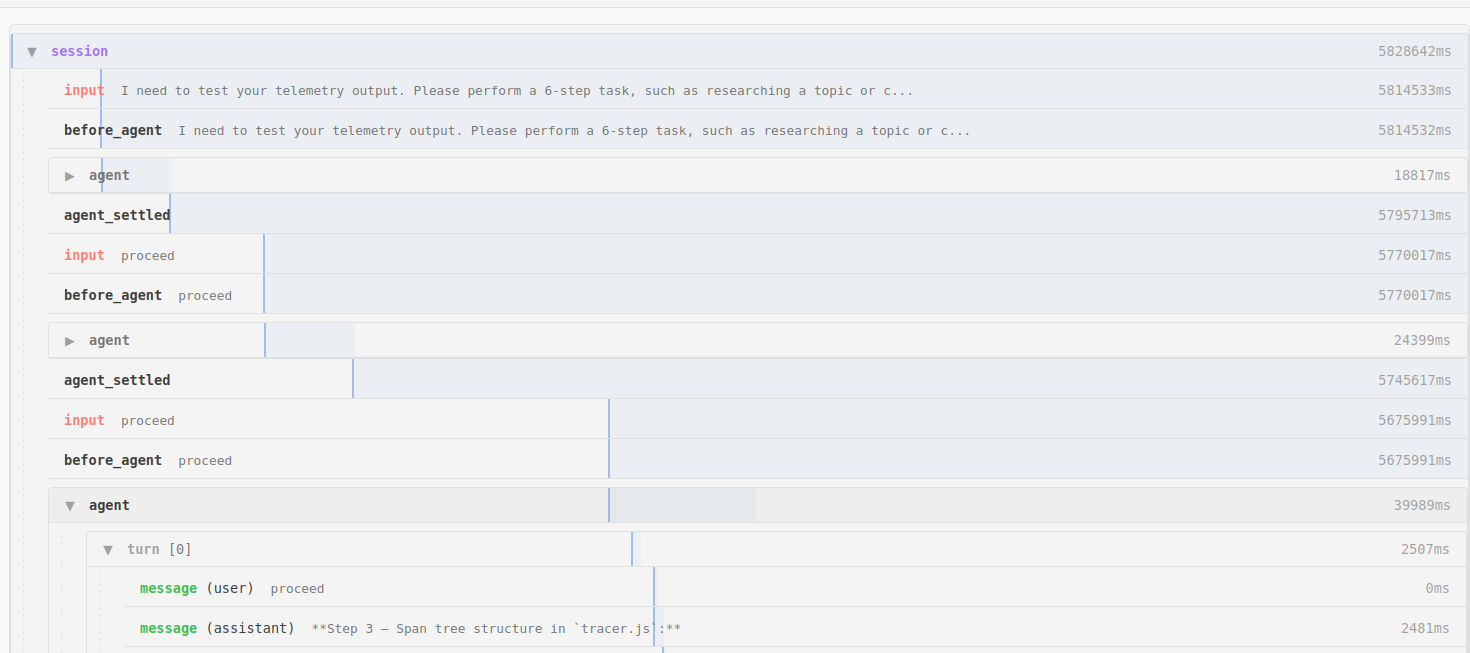This screenshot has width=1470, height=653.
Task: Select the session label
Action: [x=79, y=51]
